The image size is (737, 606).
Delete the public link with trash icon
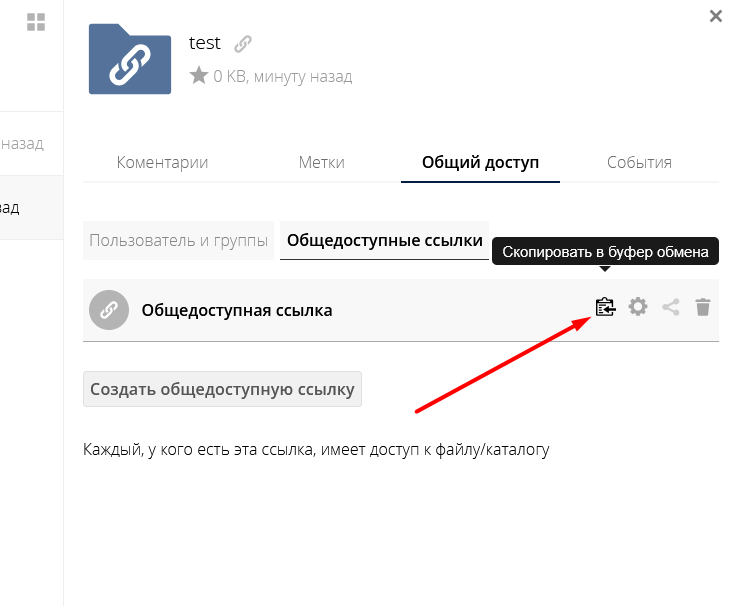(703, 308)
